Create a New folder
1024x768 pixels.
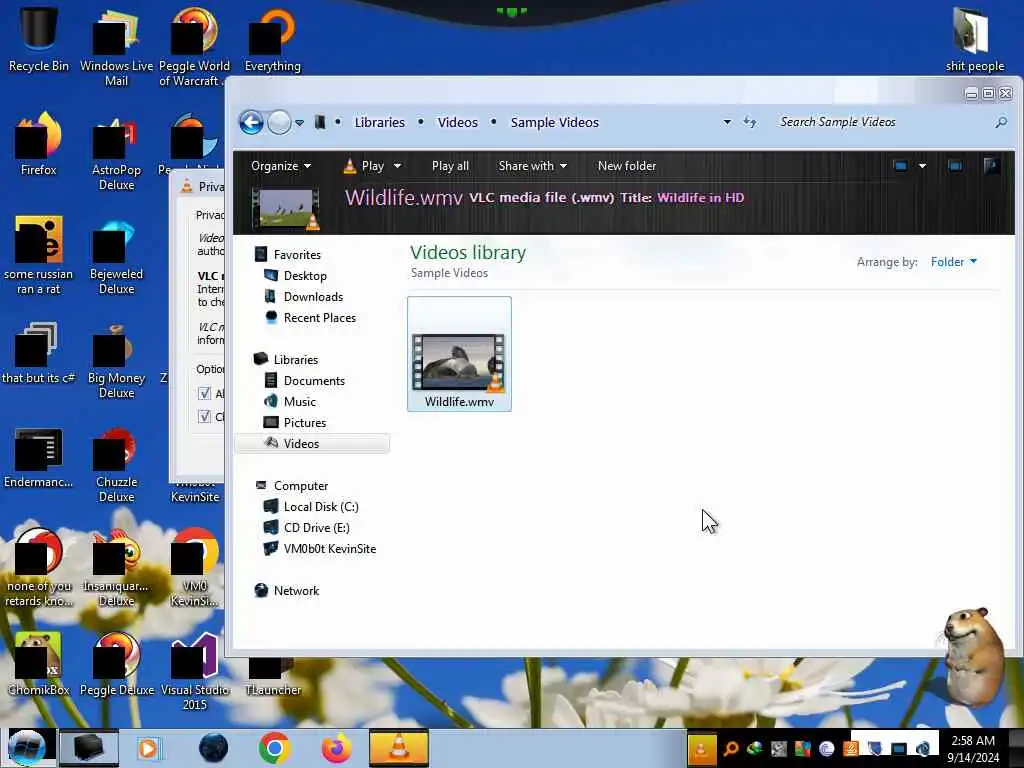click(627, 166)
